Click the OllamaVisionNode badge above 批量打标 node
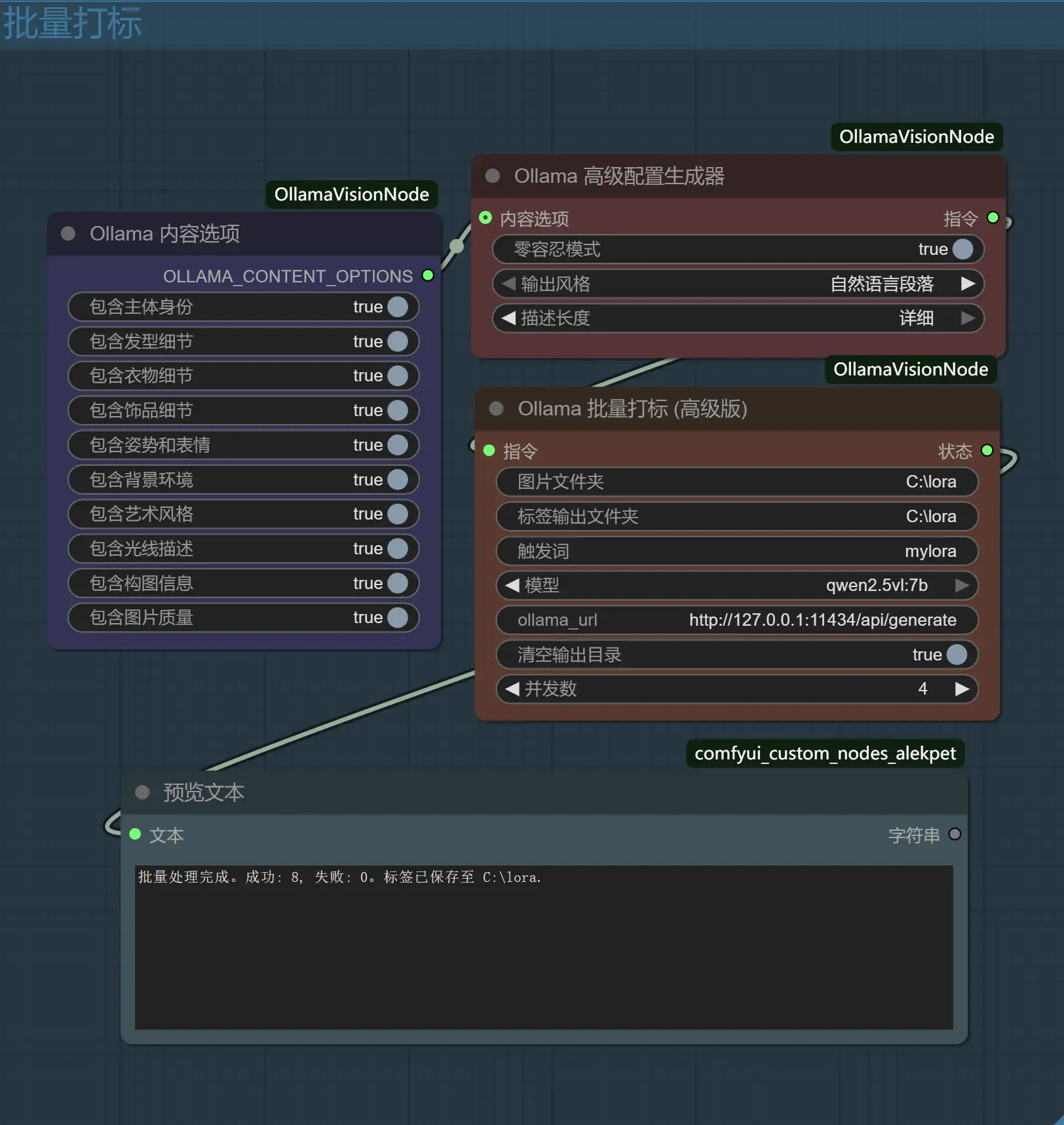This screenshot has height=1125, width=1064. pos(911,370)
